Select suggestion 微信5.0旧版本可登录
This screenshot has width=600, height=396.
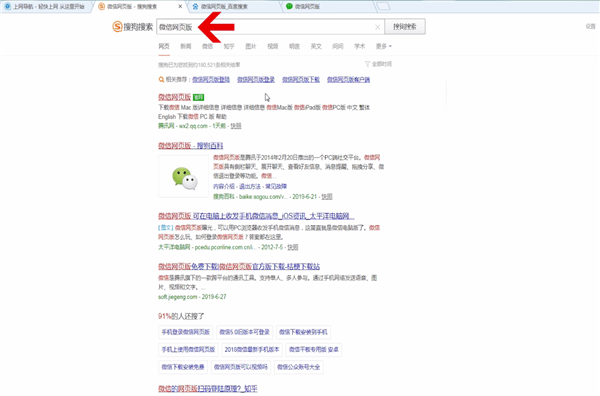click(245, 332)
